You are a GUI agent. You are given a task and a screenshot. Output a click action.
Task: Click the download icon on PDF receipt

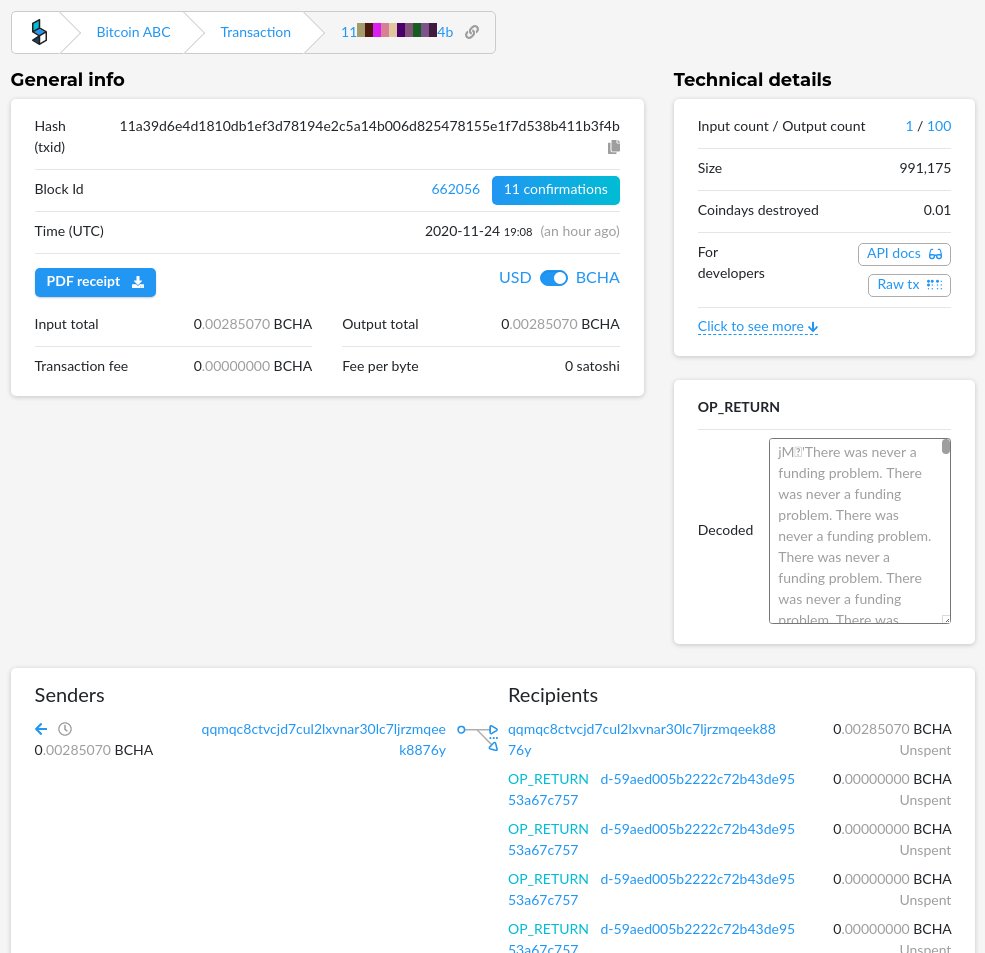click(x=137, y=281)
